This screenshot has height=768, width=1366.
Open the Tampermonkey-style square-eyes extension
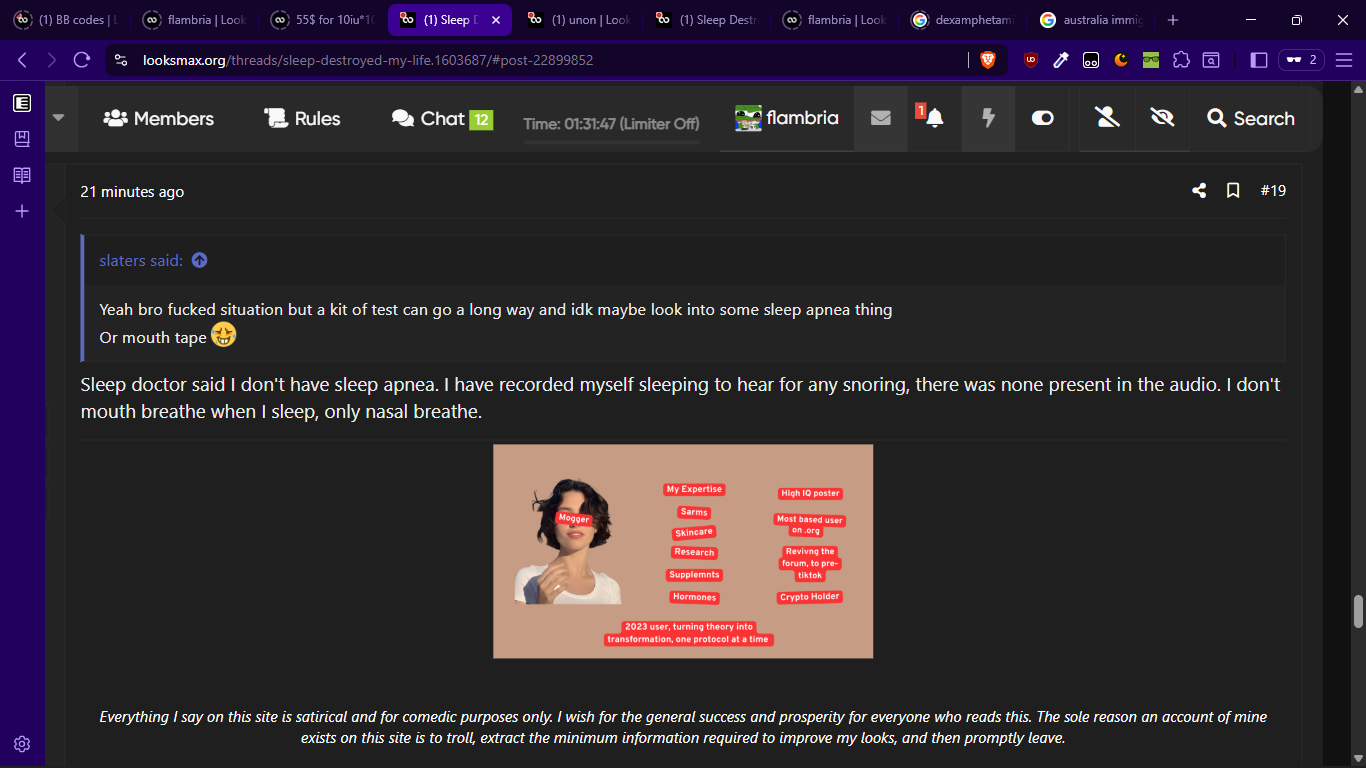pos(1091,60)
